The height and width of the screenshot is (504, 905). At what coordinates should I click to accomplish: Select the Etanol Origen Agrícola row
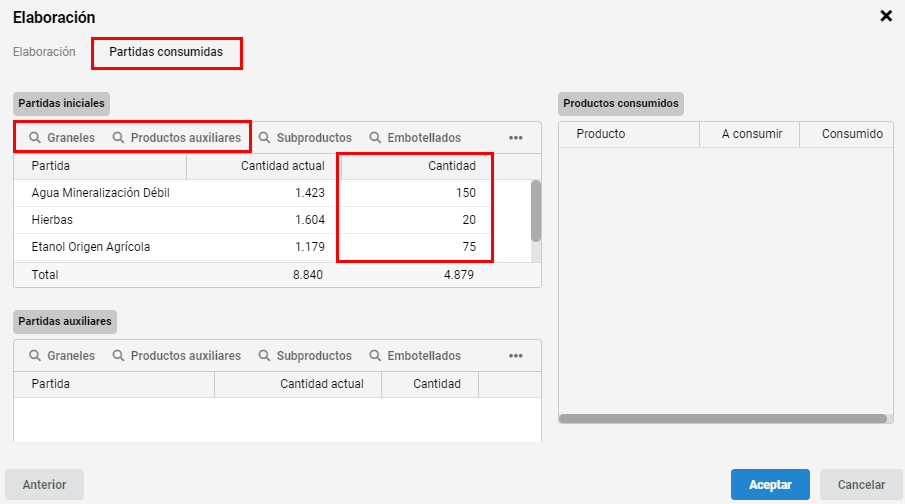tap(272, 247)
